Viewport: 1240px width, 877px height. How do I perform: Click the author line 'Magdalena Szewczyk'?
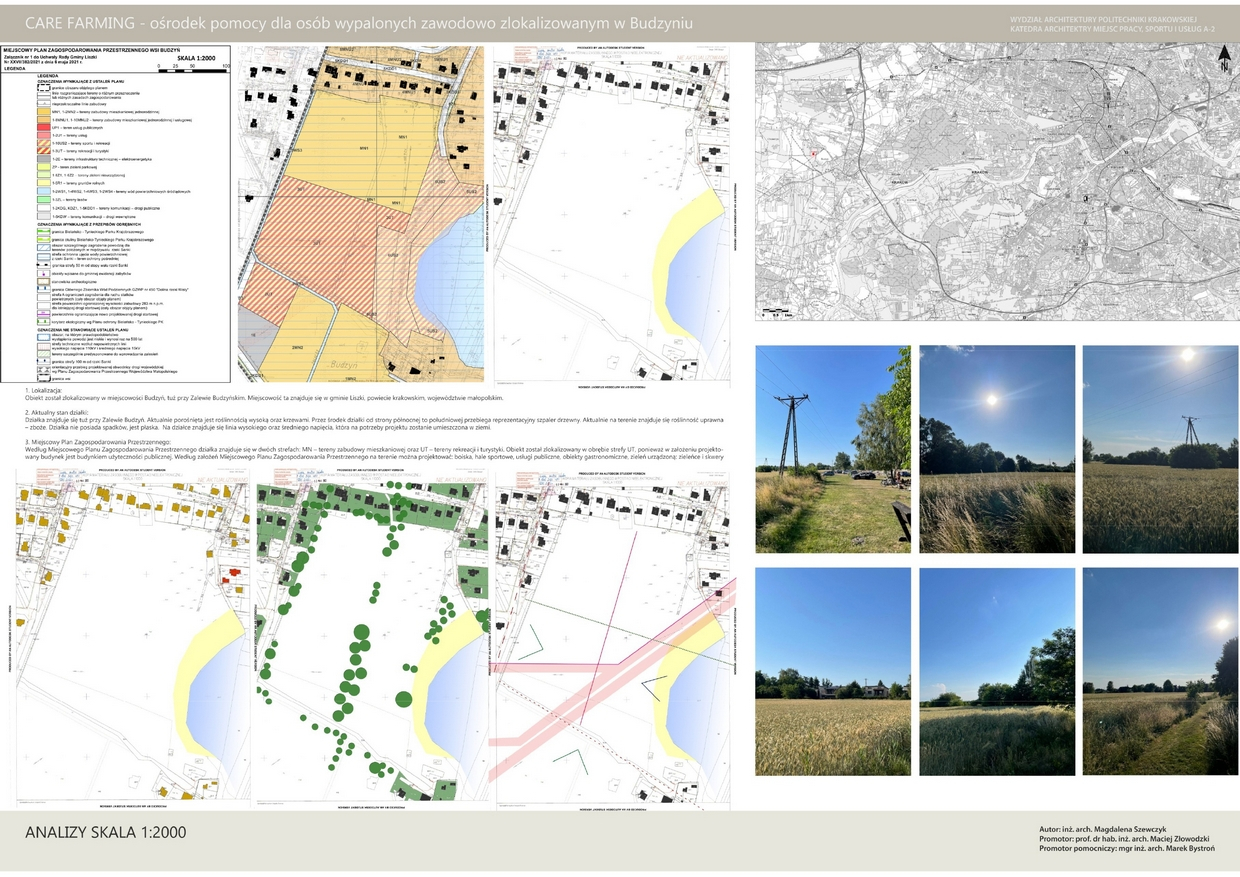(1102, 829)
